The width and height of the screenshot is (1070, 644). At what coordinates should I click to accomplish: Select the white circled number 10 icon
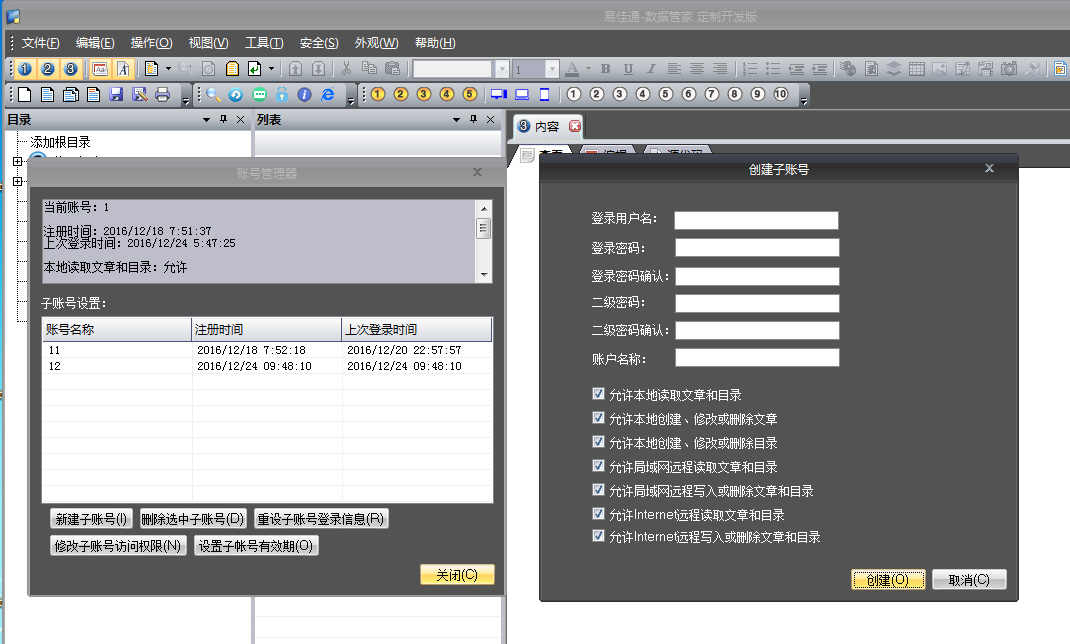[780, 95]
